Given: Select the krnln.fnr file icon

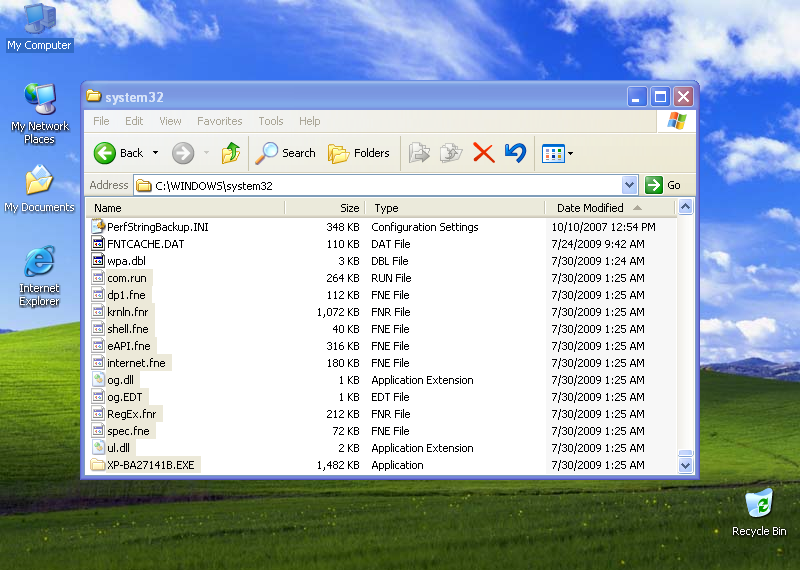Looking at the screenshot, I should (98, 311).
